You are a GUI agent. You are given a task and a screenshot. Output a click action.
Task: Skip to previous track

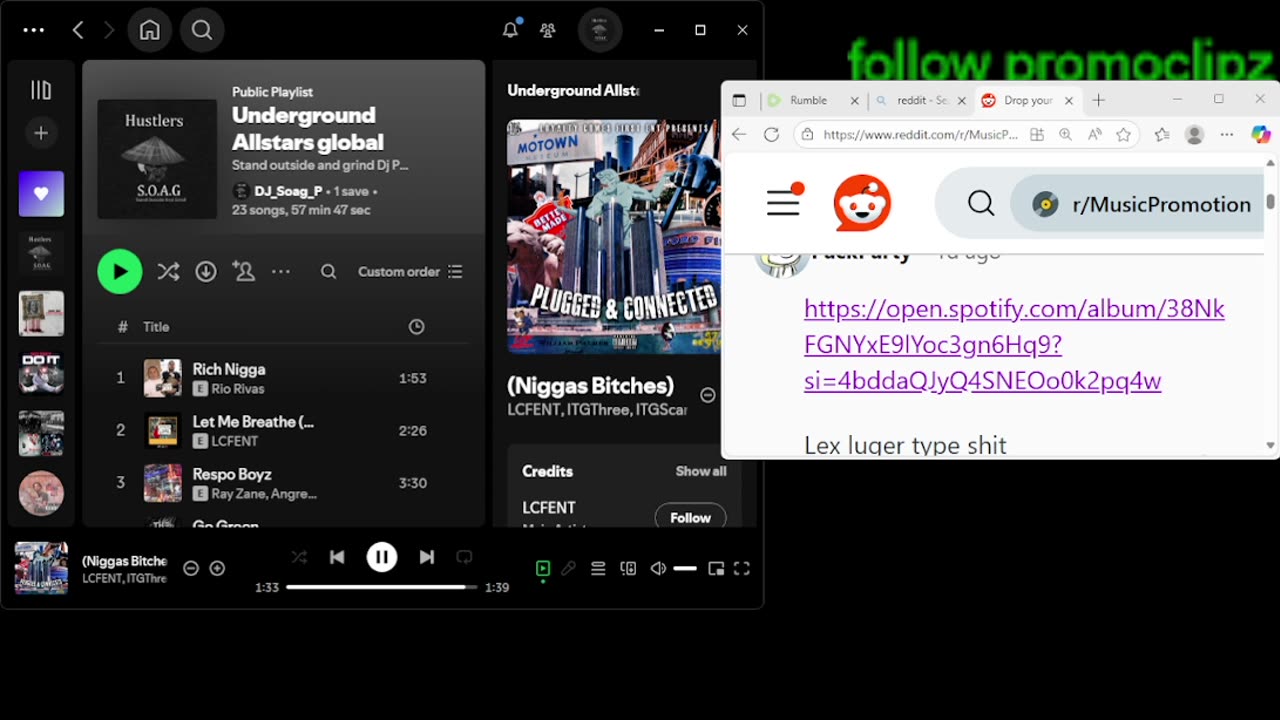click(x=337, y=557)
